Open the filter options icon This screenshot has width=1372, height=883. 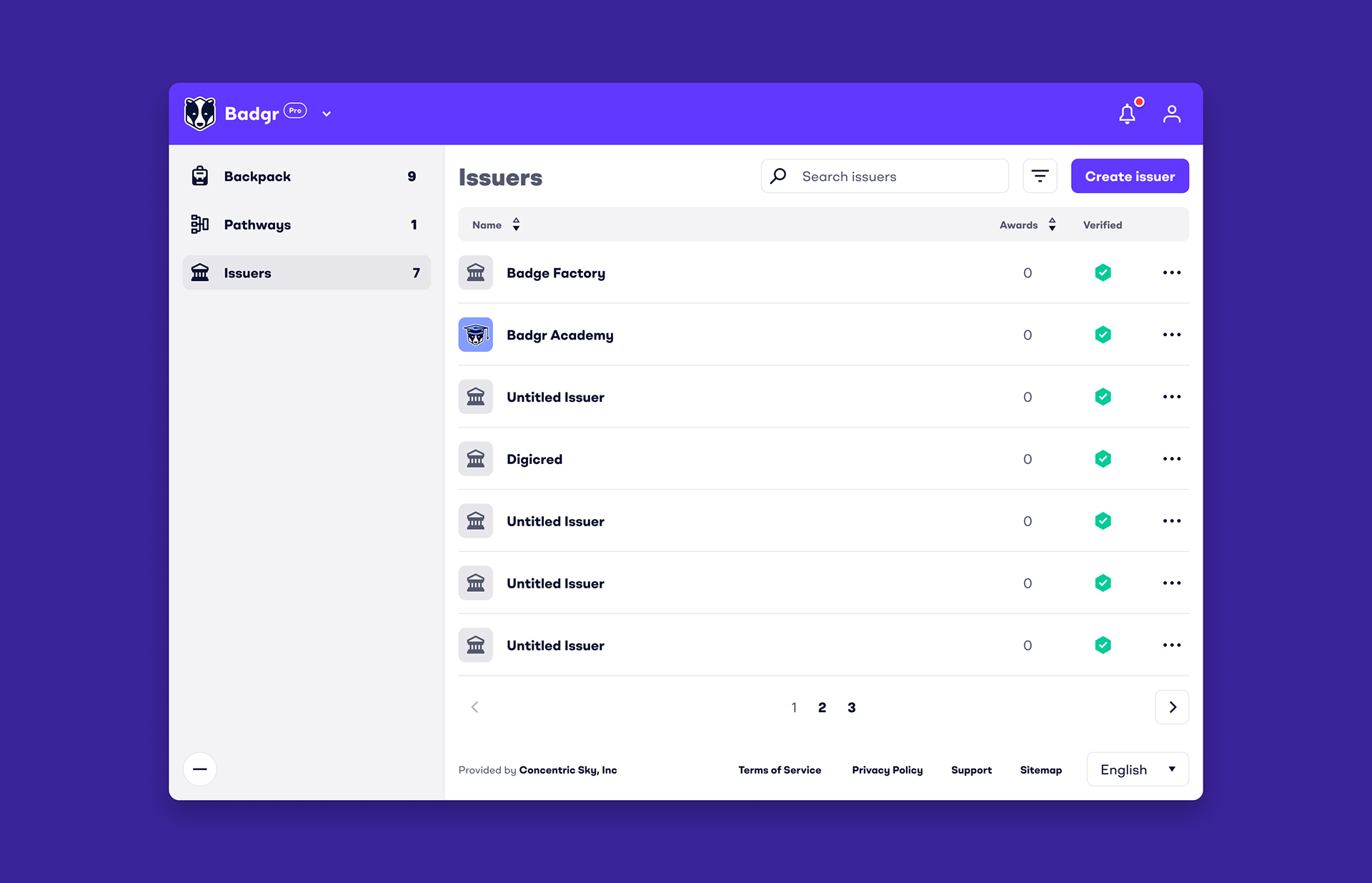pos(1040,176)
